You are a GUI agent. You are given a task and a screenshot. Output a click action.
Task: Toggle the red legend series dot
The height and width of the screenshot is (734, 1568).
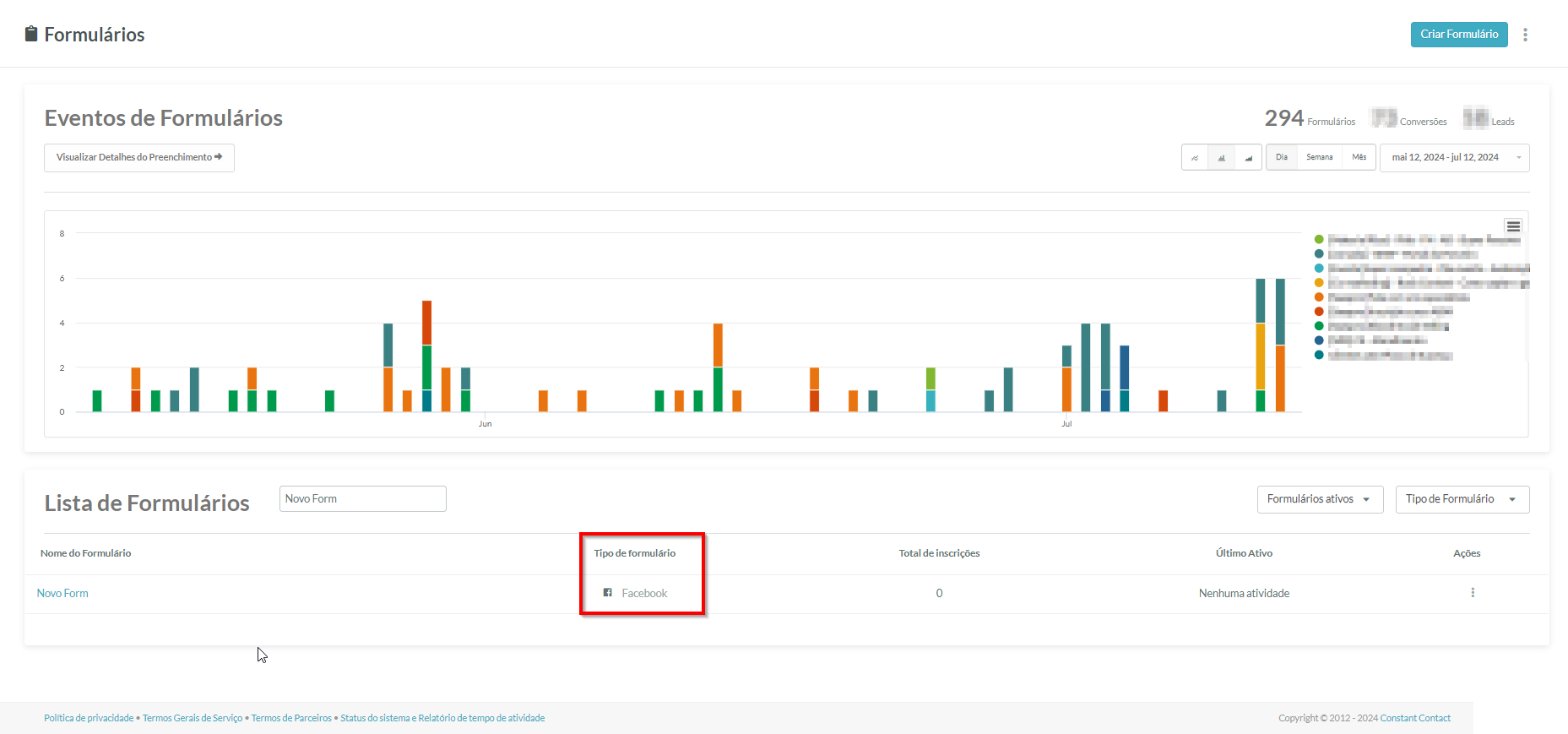pos(1319,312)
